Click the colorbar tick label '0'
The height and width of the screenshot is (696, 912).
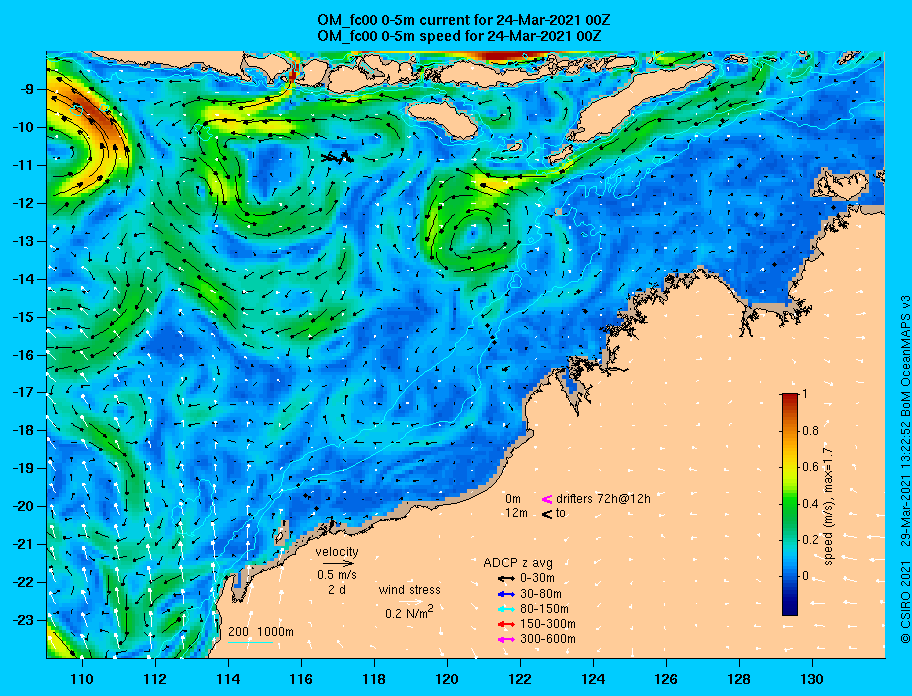[805, 576]
